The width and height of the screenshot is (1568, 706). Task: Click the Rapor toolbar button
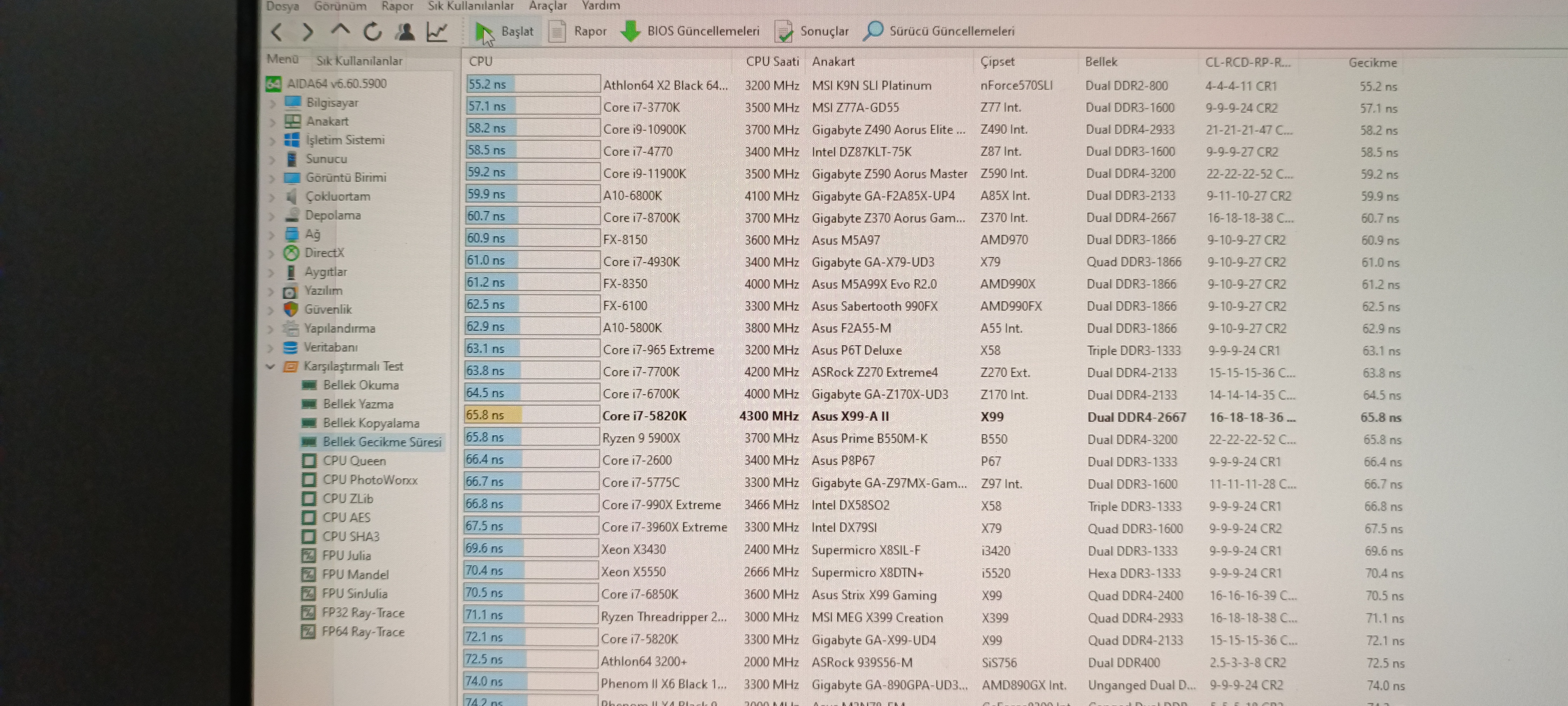click(x=577, y=31)
